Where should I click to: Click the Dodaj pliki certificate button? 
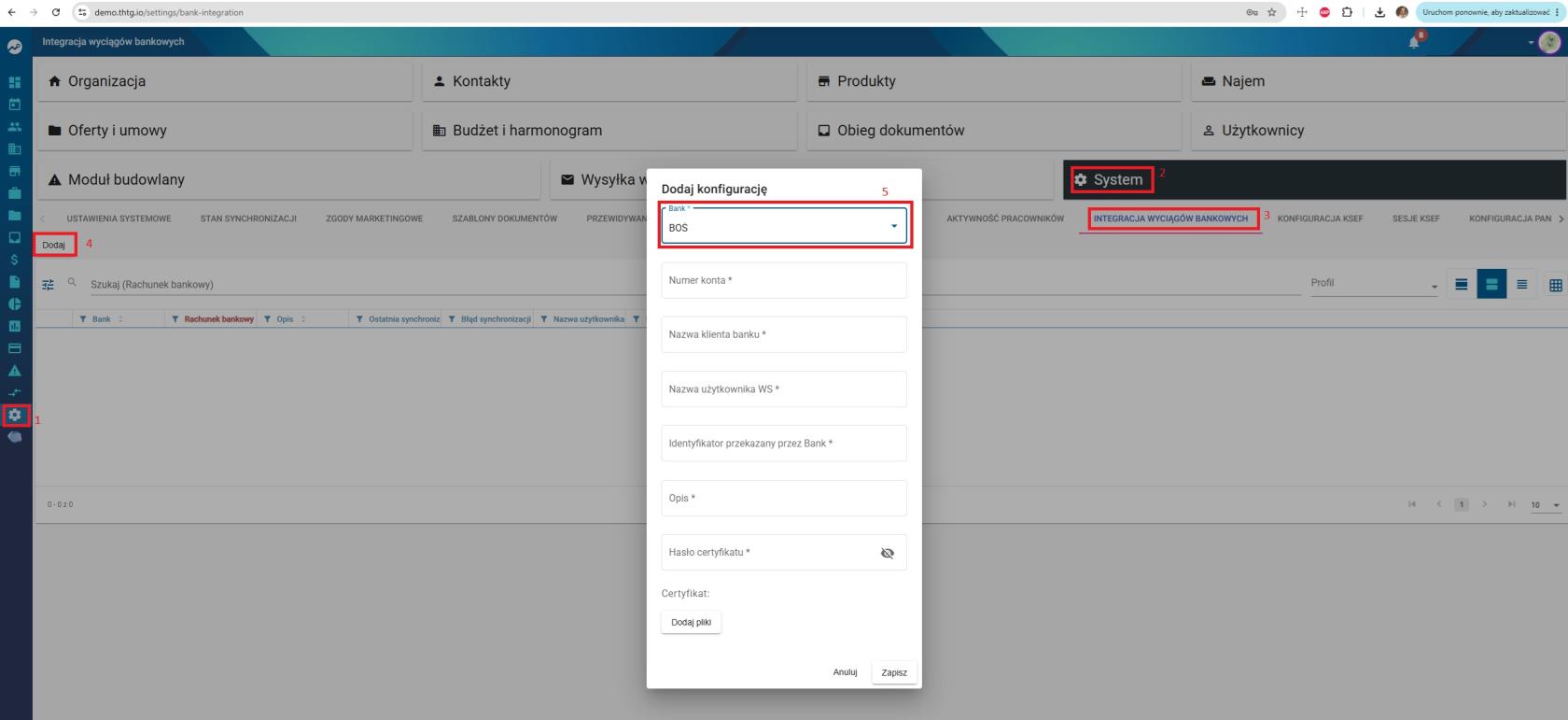691,622
